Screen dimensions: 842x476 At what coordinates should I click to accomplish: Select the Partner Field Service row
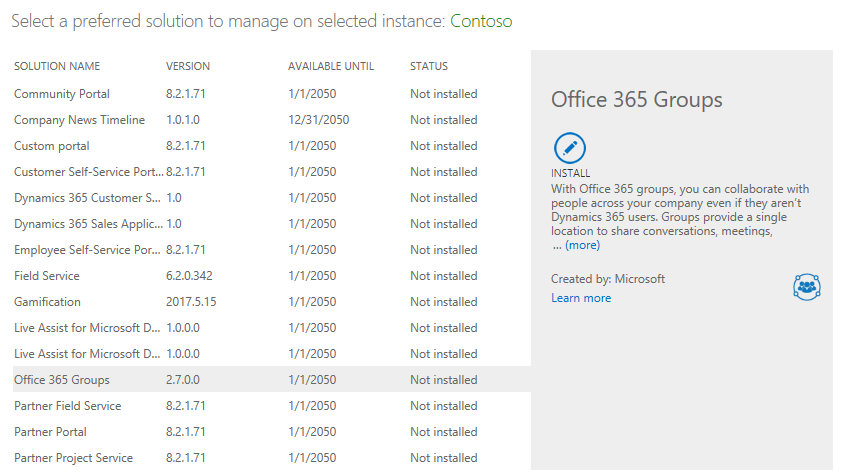(272, 406)
